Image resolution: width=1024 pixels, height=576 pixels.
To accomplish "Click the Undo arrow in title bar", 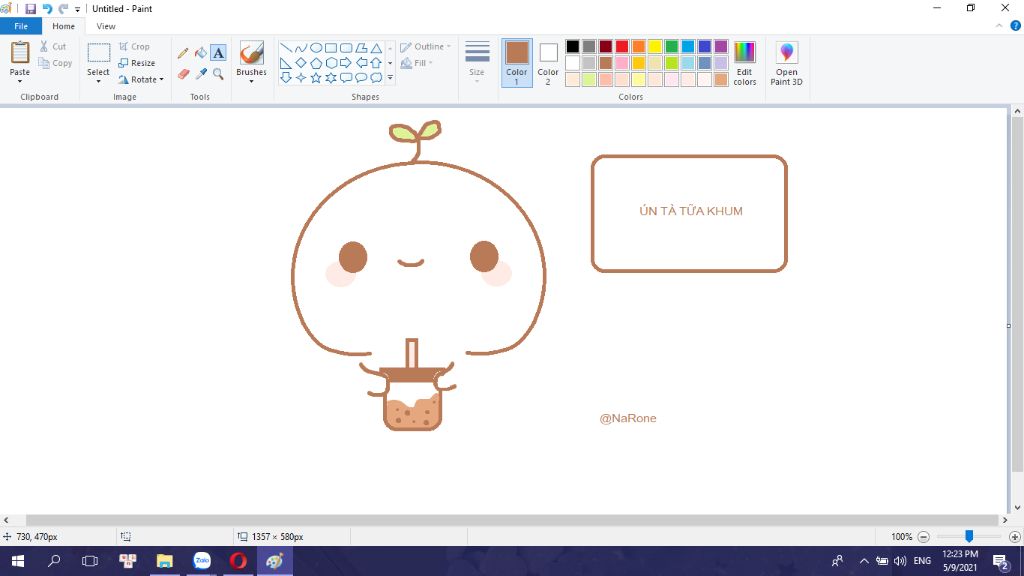I will [x=47, y=8].
